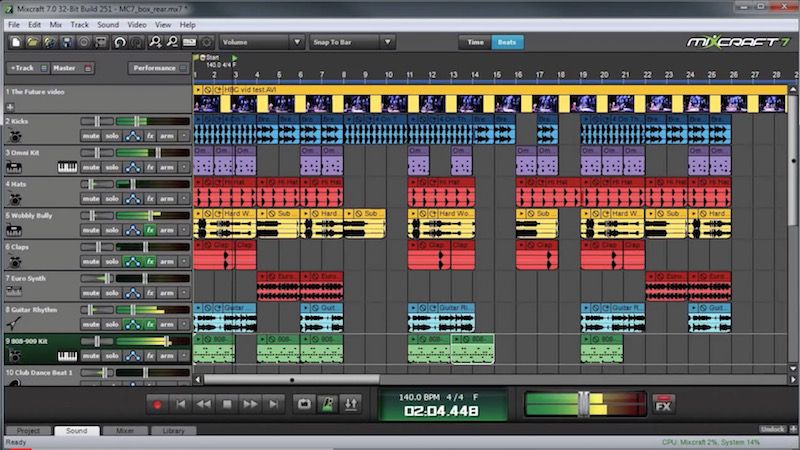Rewind to the start of the project
Image resolution: width=800 pixels, height=450 pixels.
pyautogui.click(x=181, y=405)
